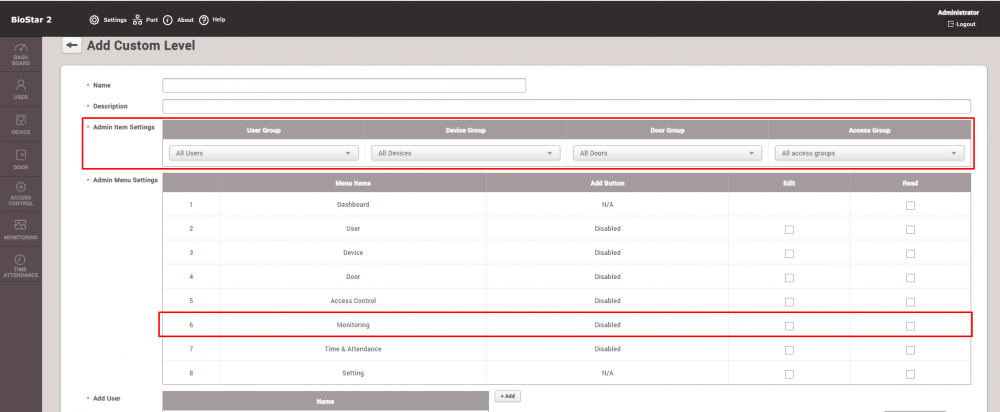
Task: Open Access Control in the sidebar
Action: pos(20,193)
